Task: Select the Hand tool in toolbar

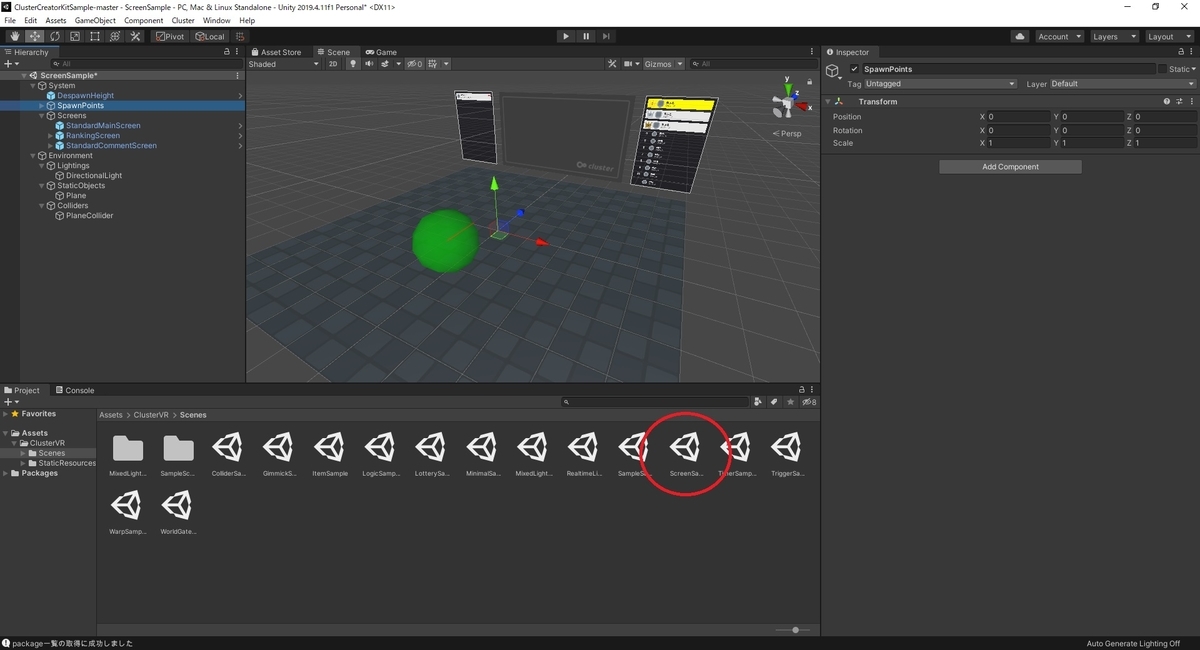Action: click(x=14, y=36)
